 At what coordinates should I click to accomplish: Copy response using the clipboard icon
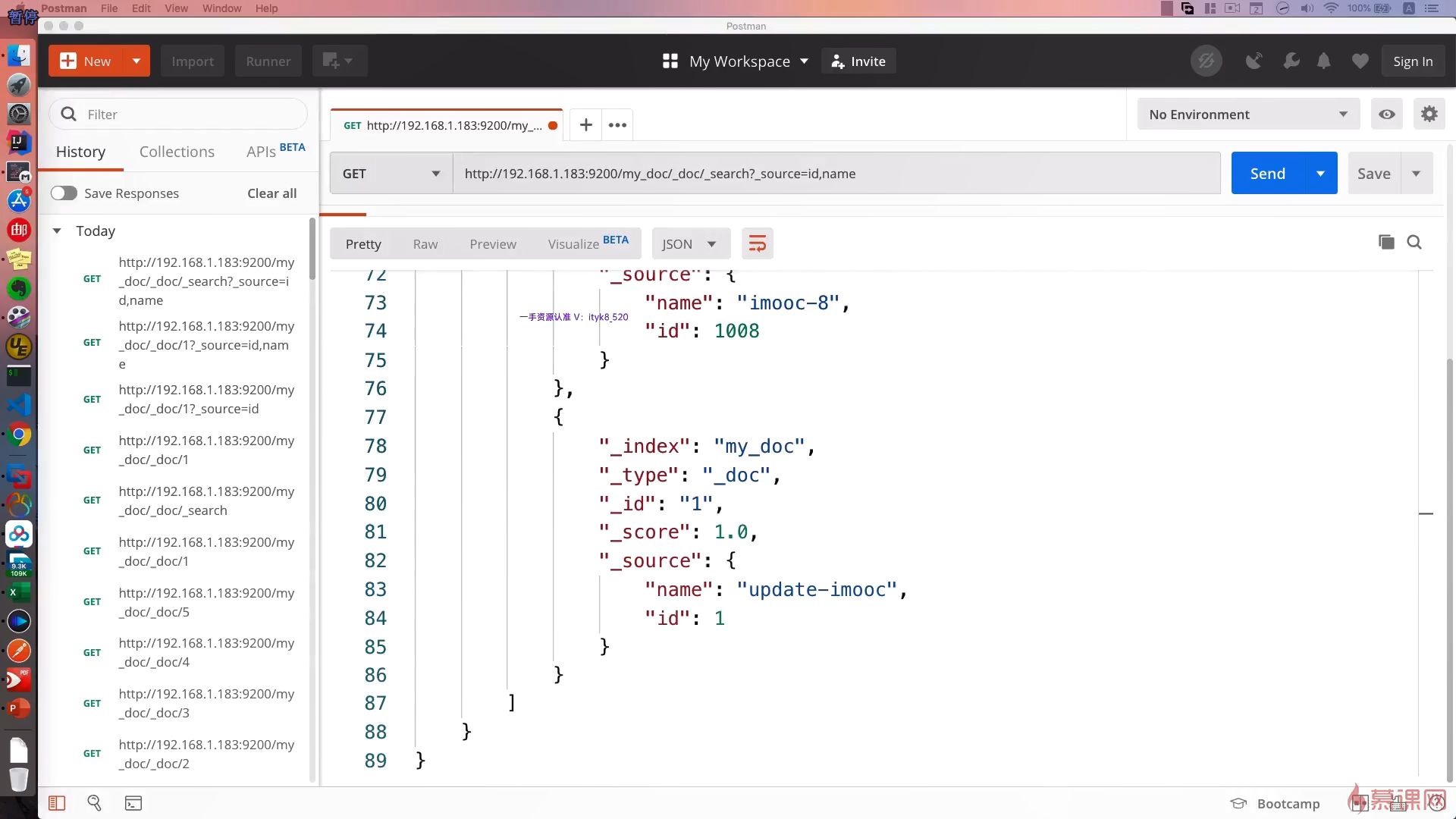point(1385,242)
